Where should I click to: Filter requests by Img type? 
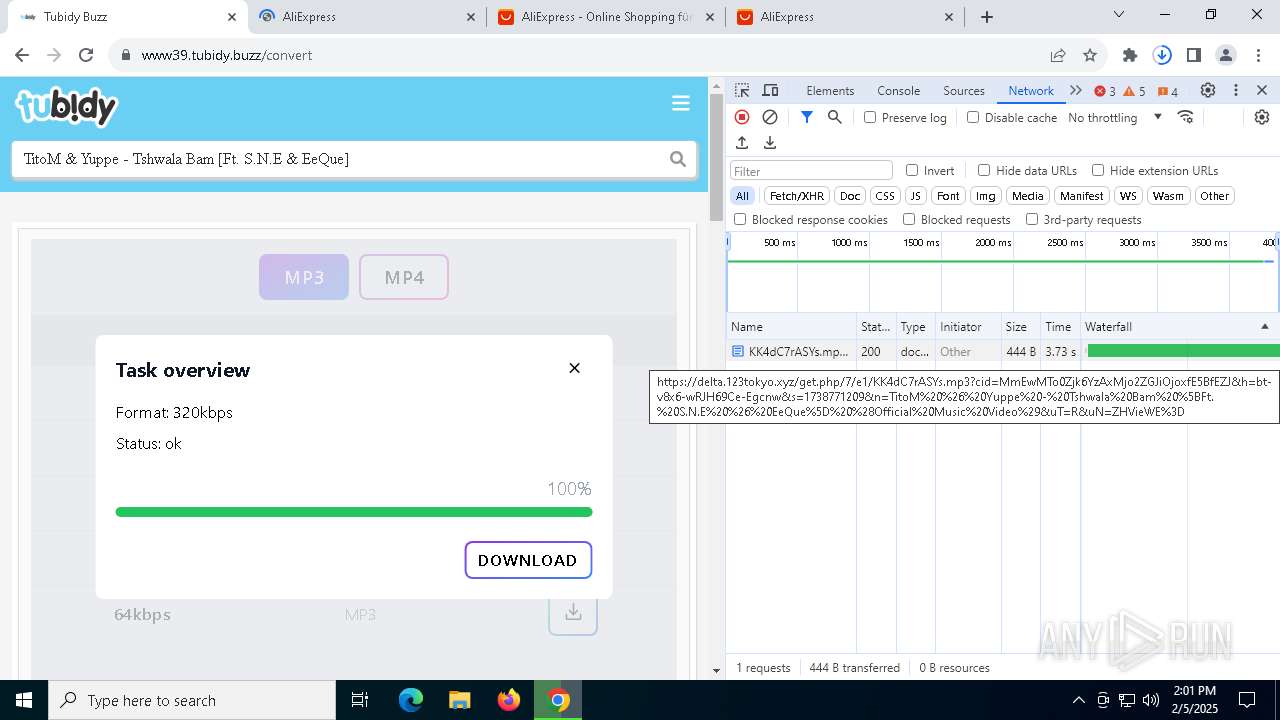986,196
